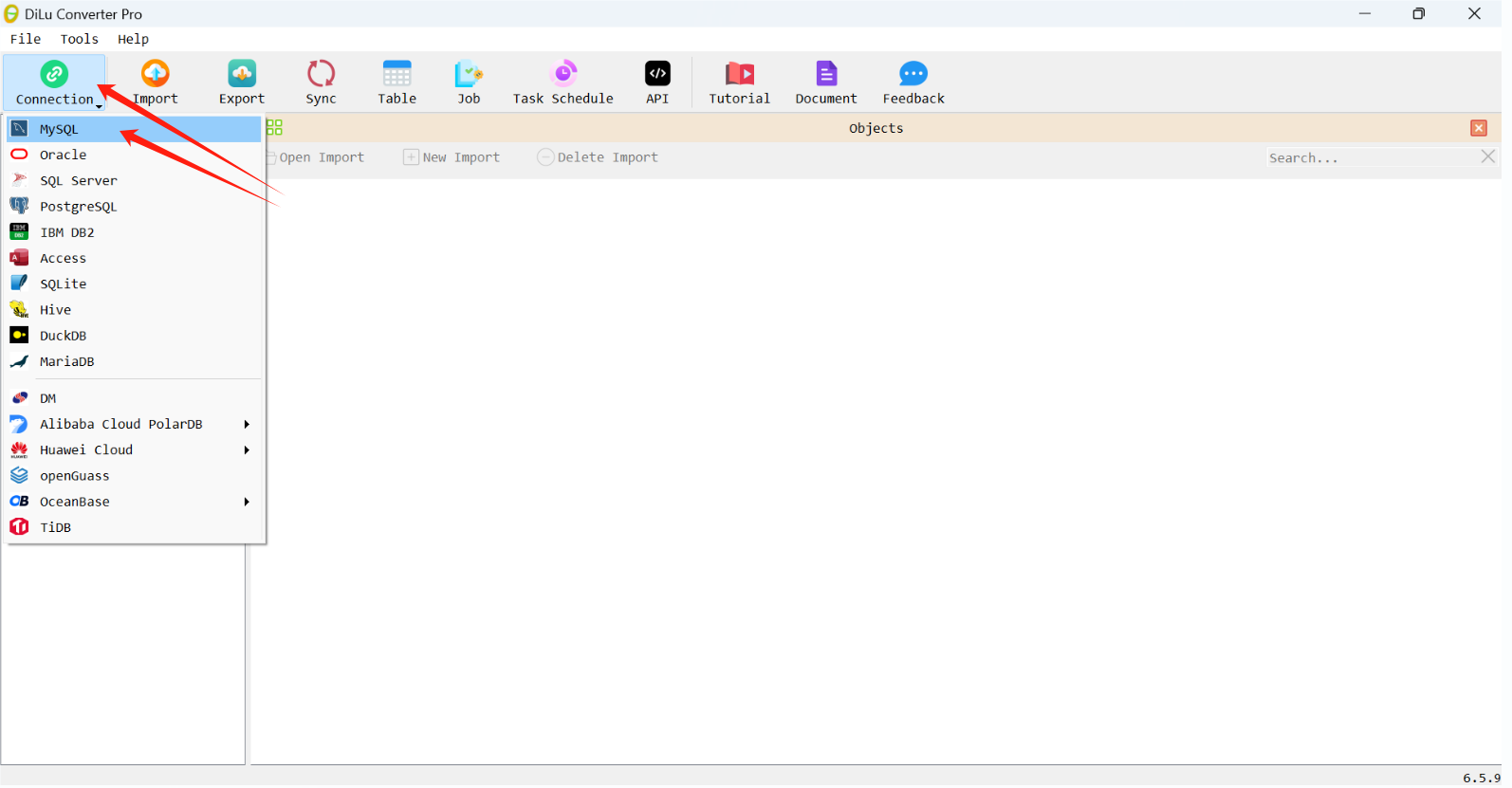
Task: Choose SQL Server connection type
Action: pos(135,181)
